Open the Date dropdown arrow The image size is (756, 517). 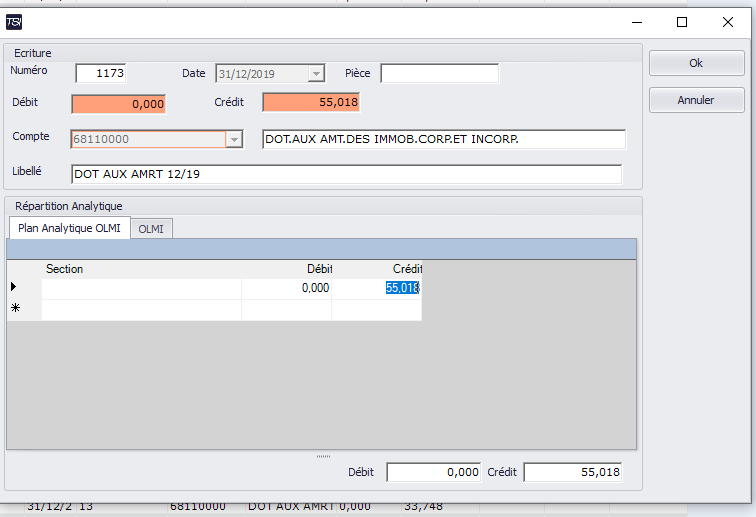coord(316,74)
